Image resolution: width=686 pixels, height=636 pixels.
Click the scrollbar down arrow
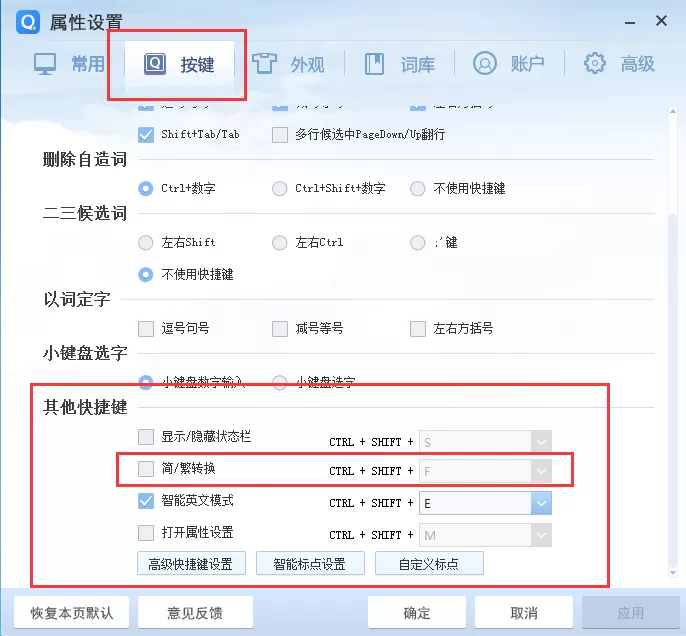tap(673, 573)
